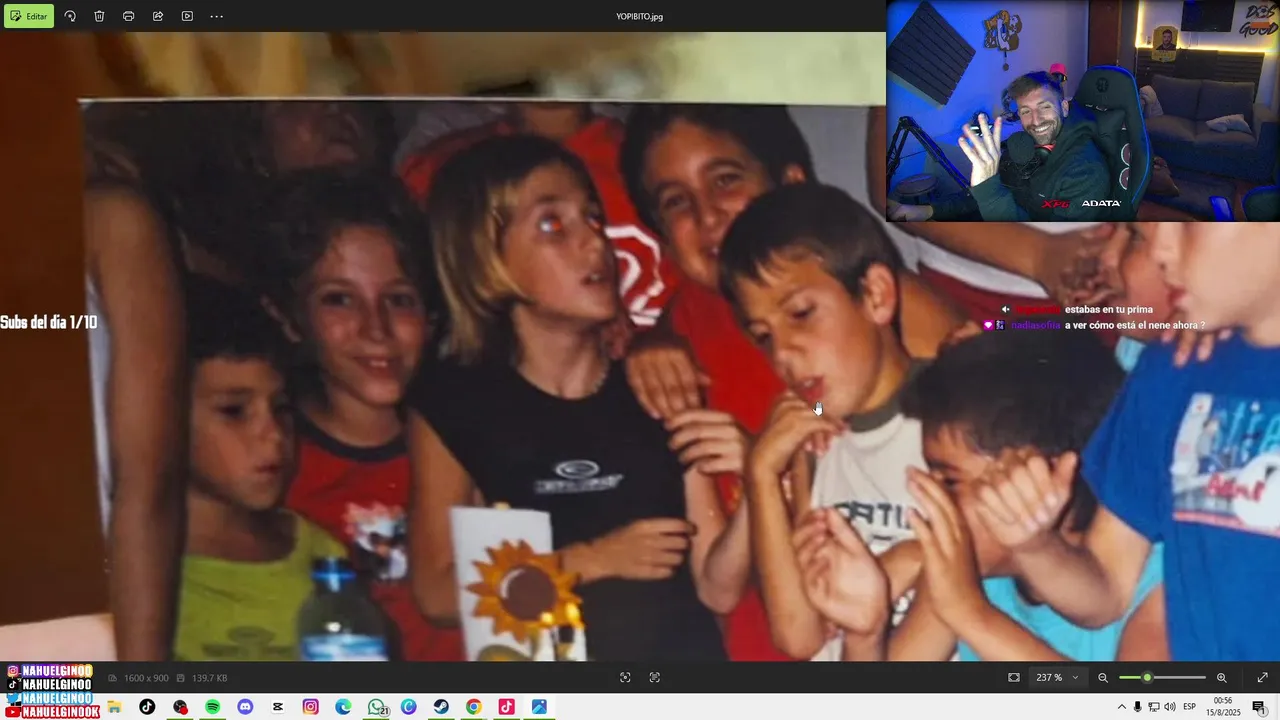Open the black TikTok taskbar icon

pyautogui.click(x=147, y=707)
